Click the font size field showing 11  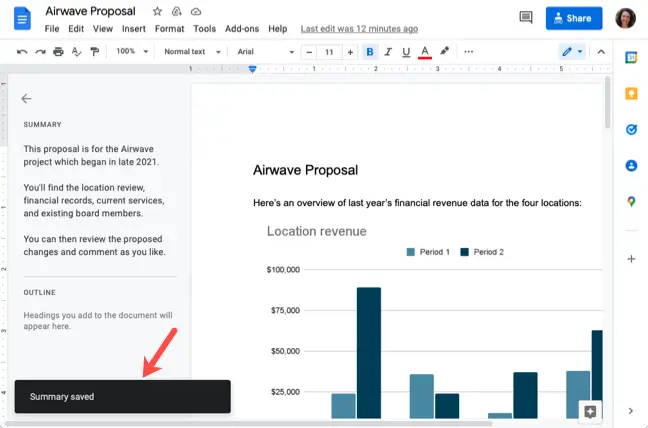[x=329, y=52]
